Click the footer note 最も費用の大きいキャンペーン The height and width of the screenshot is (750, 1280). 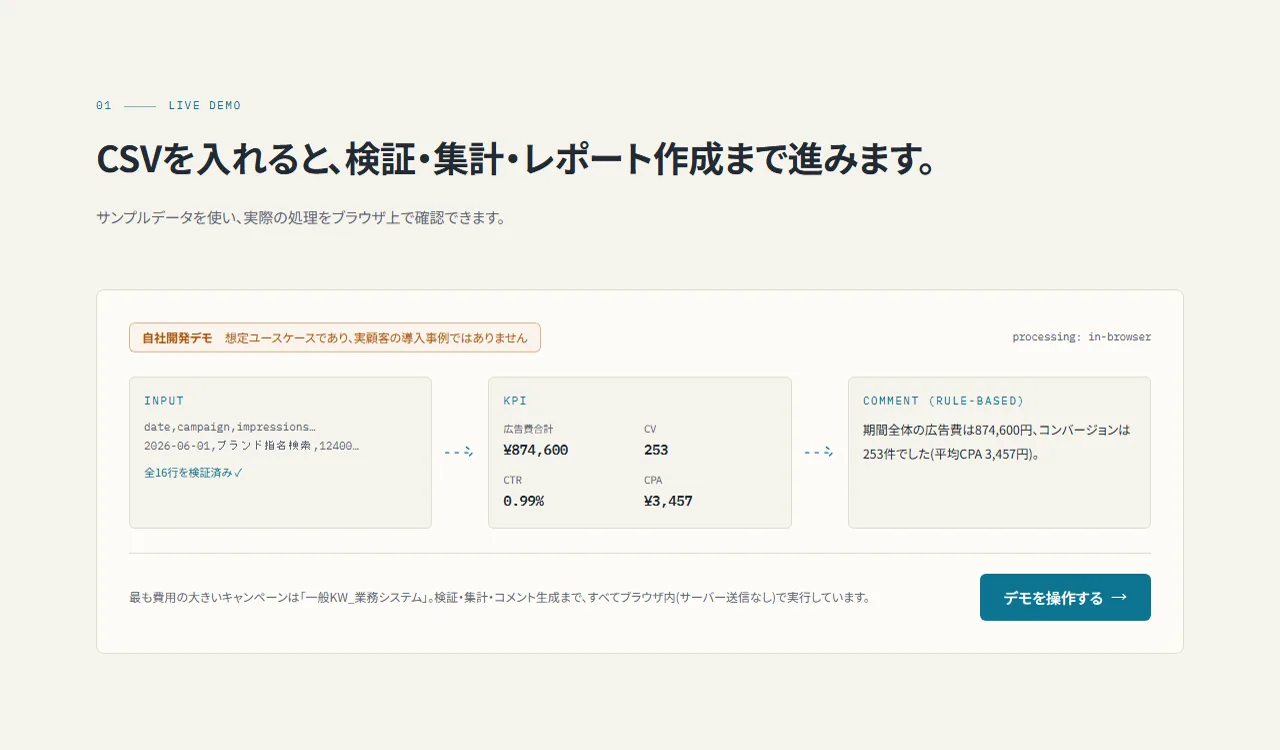click(499, 598)
